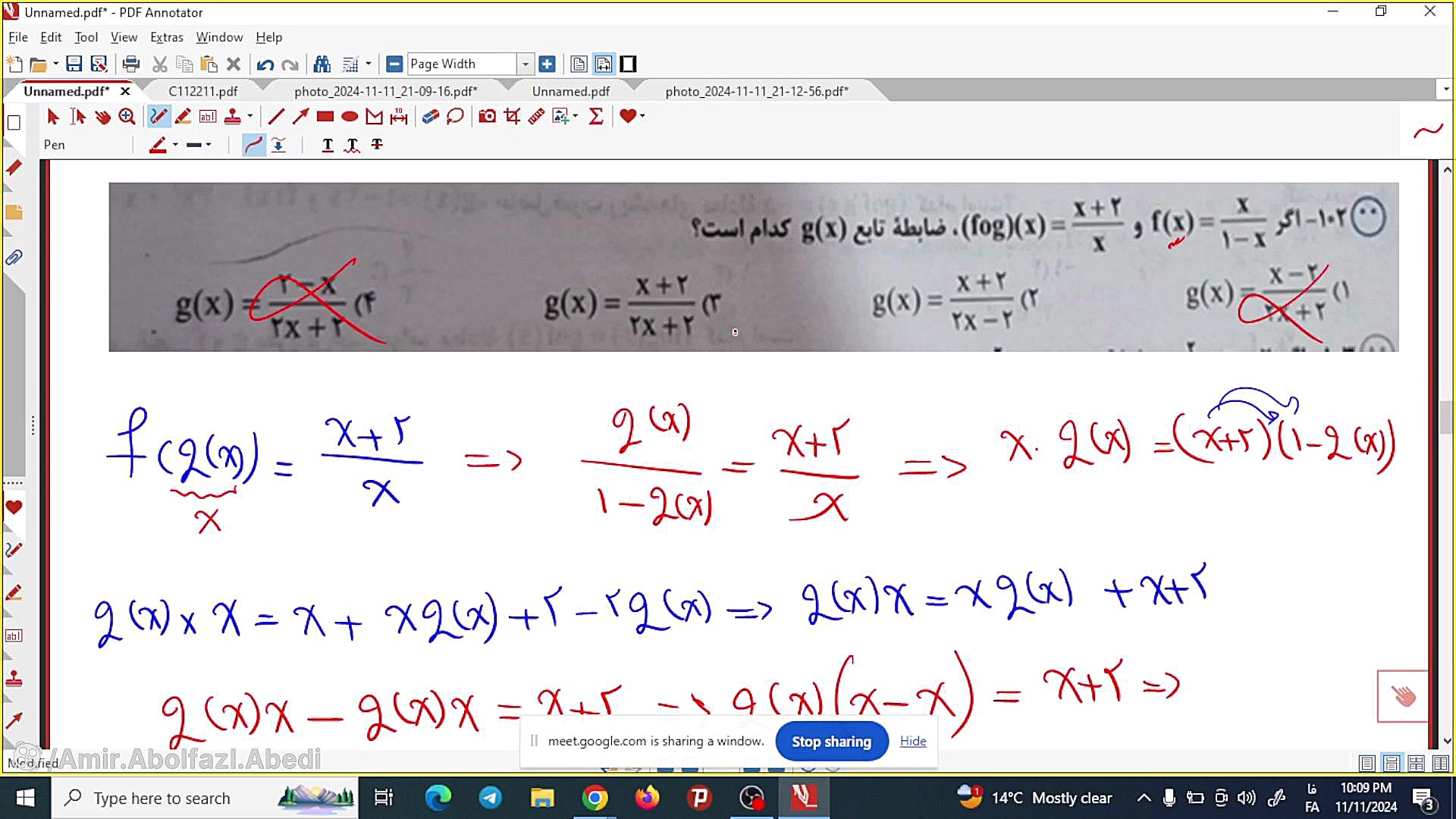This screenshot has height=819, width=1456.
Task: Toggle full screen view mode
Action: click(x=628, y=64)
